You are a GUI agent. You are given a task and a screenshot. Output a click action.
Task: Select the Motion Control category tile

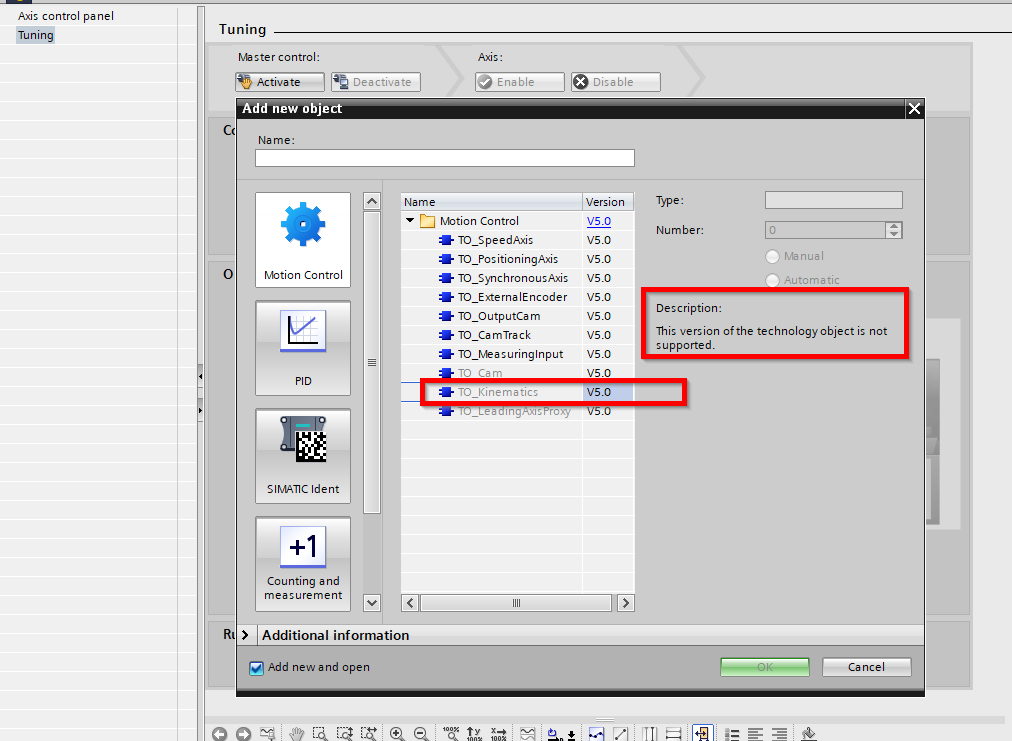tap(303, 239)
